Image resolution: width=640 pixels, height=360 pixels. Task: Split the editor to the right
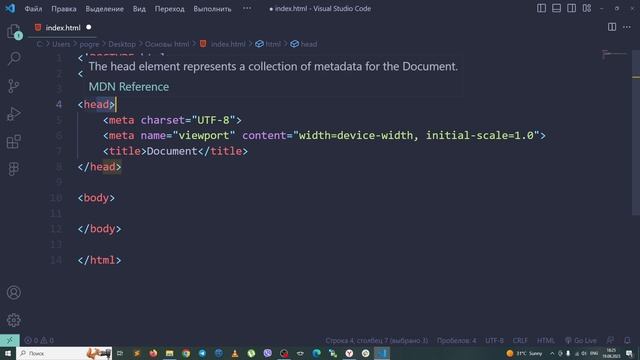tap(612, 27)
